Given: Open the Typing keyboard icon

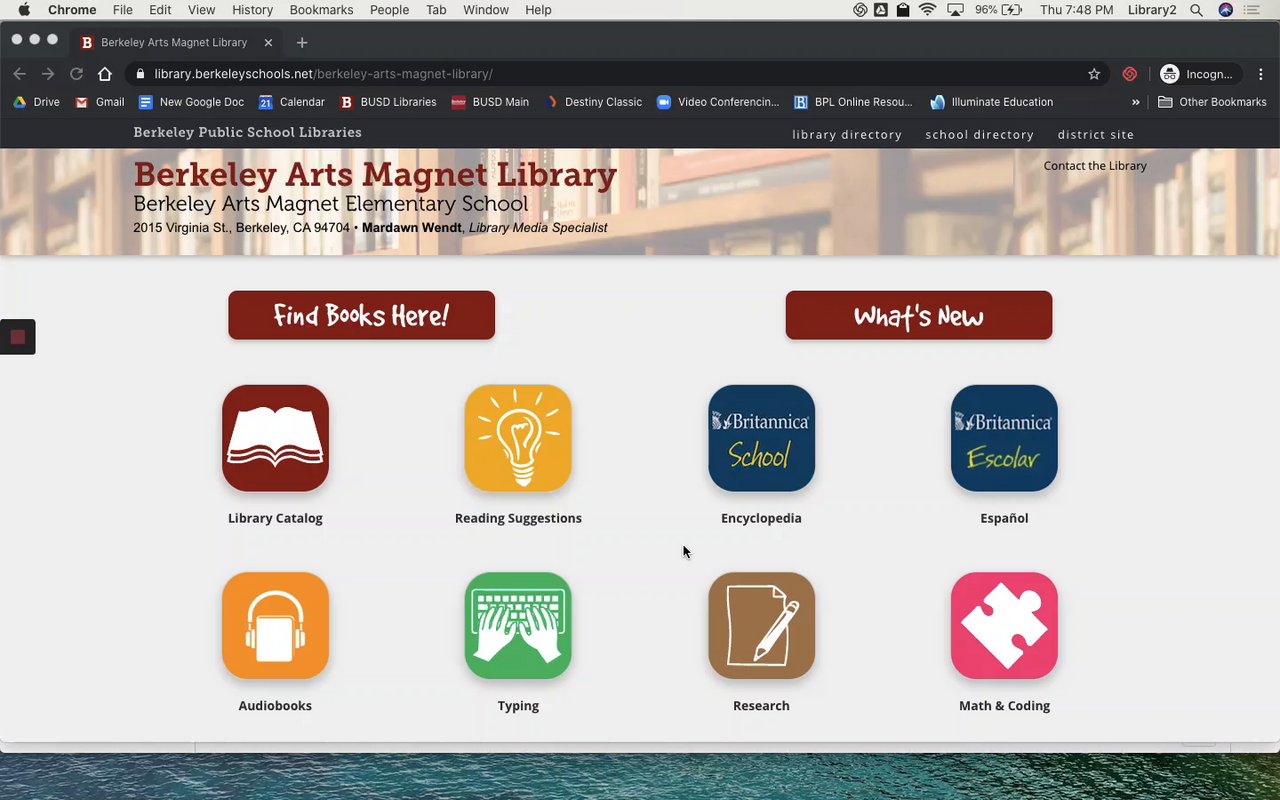Looking at the screenshot, I should pos(518,625).
